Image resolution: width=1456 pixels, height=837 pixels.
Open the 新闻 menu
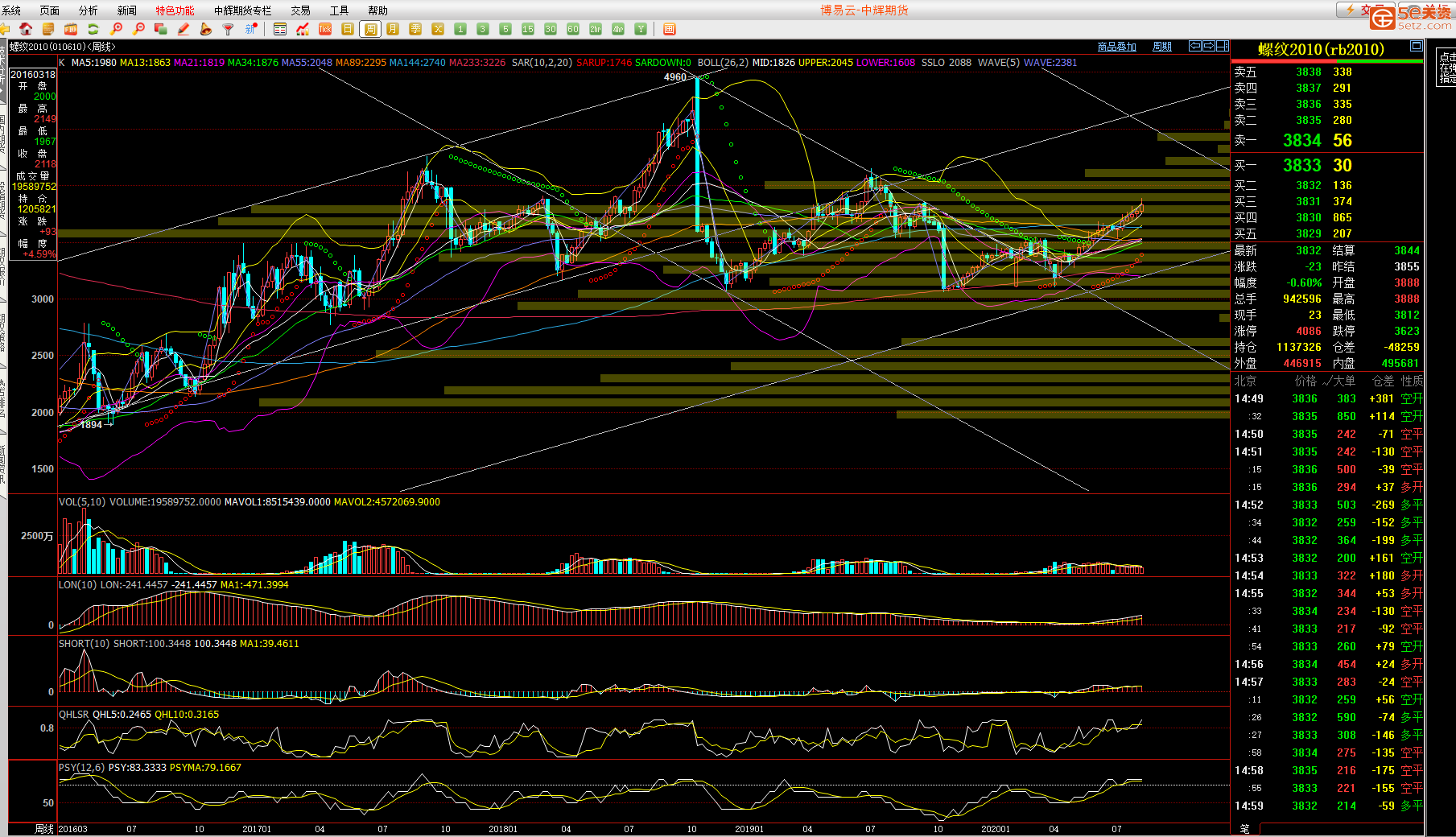(127, 10)
